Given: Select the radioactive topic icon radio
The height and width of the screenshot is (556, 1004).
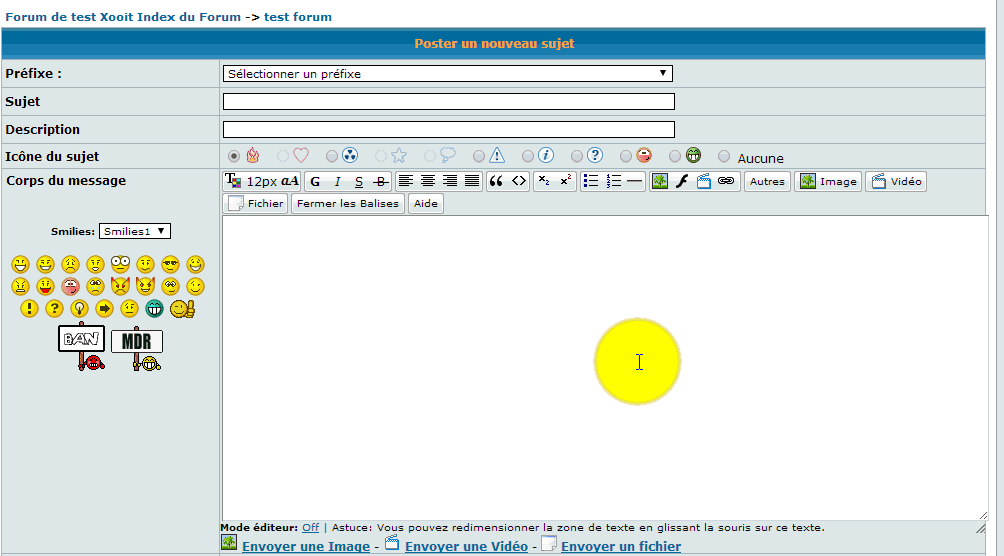Looking at the screenshot, I should click(x=332, y=156).
